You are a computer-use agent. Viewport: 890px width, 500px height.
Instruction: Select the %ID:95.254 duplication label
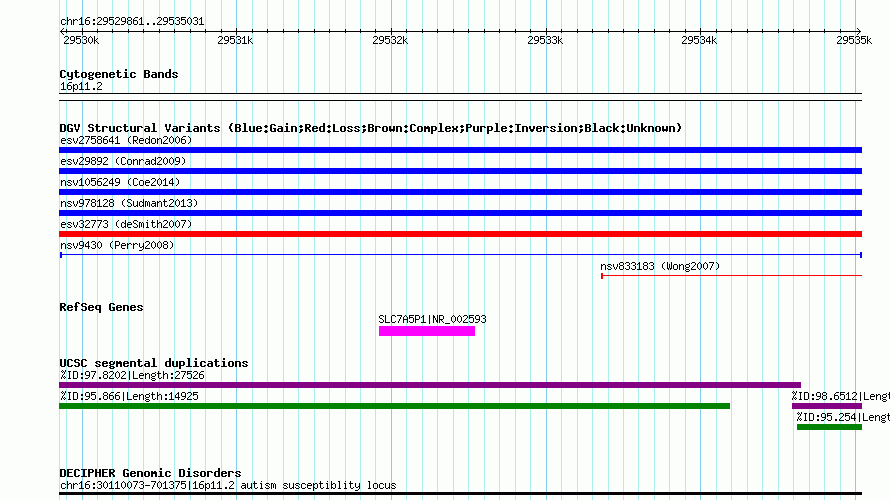click(843, 417)
